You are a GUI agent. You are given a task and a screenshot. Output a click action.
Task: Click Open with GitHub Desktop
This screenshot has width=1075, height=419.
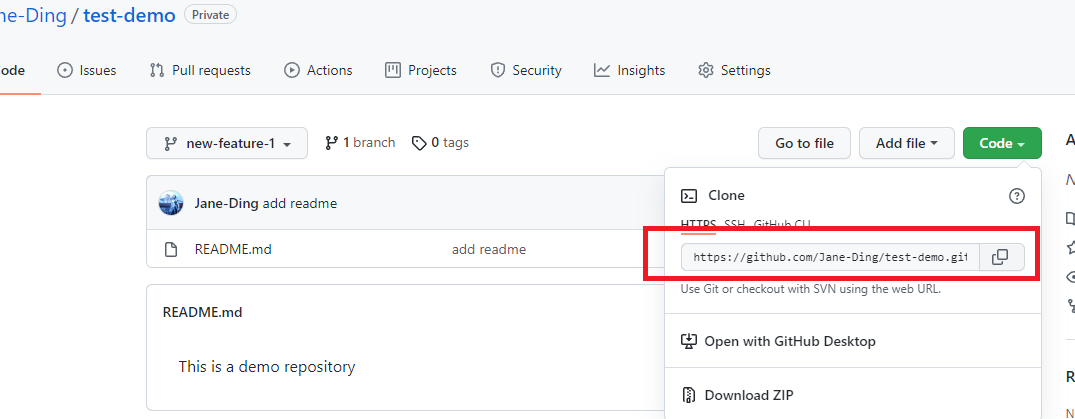pos(778,341)
